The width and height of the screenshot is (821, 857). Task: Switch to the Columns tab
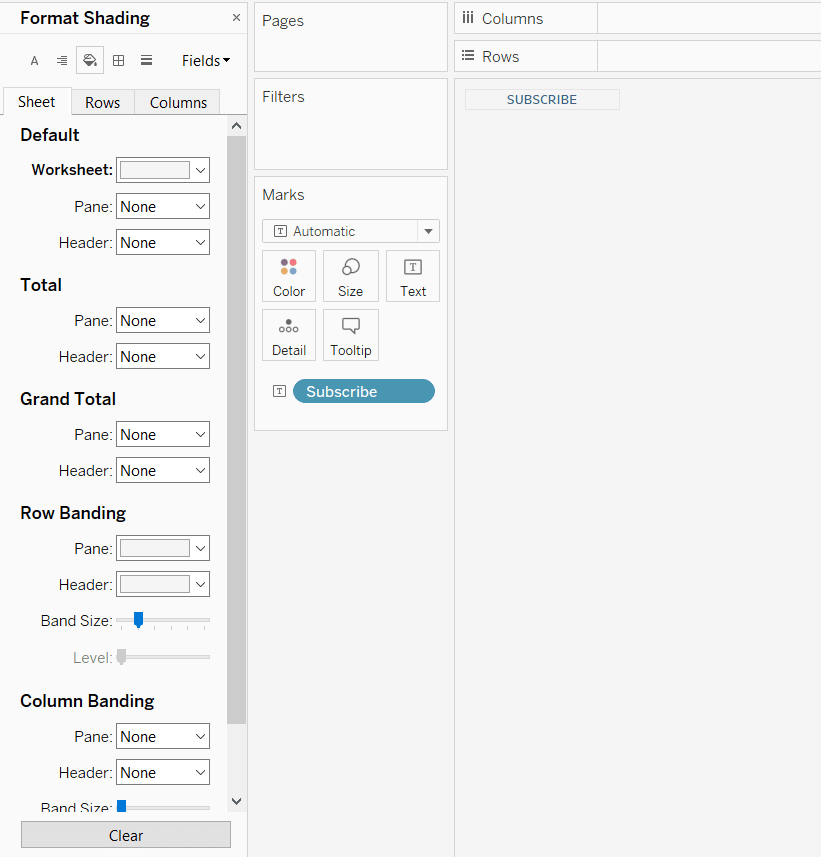(178, 102)
